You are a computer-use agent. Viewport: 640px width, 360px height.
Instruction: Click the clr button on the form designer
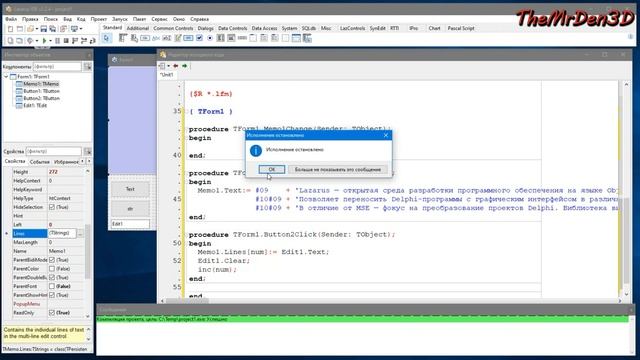(130, 209)
